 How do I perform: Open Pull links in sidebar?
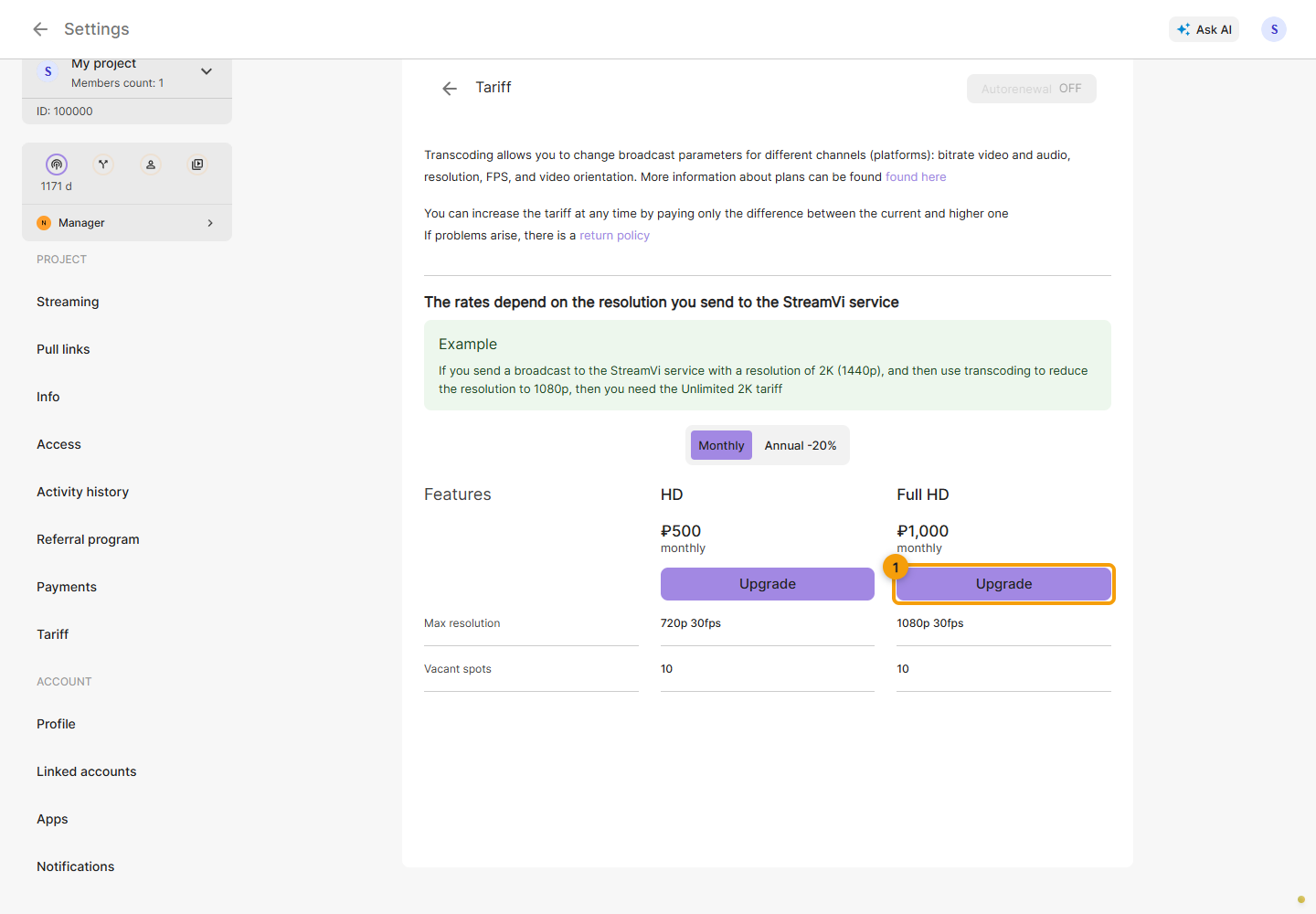(x=63, y=349)
